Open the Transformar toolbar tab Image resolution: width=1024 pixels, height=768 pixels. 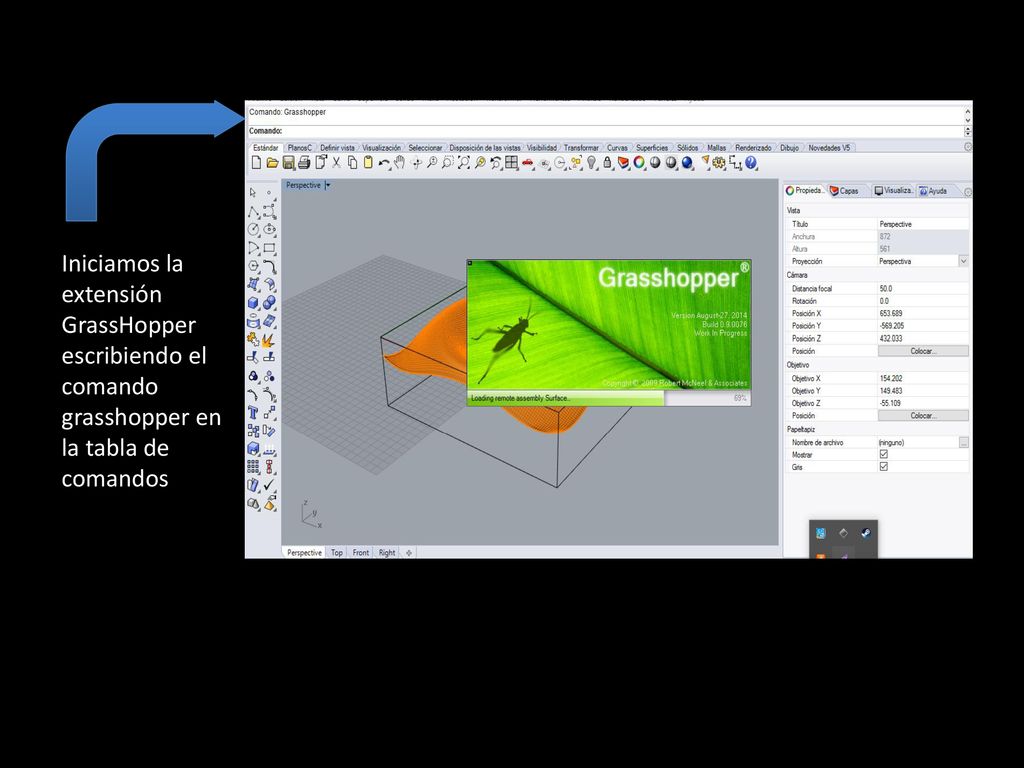[581, 148]
